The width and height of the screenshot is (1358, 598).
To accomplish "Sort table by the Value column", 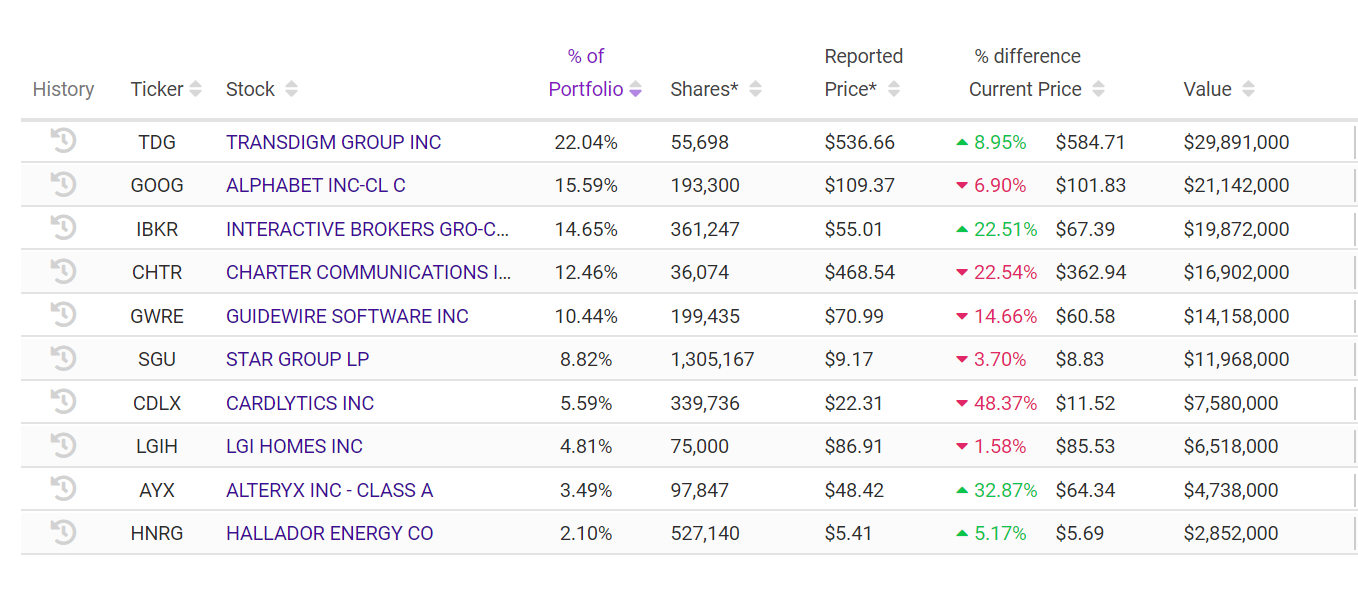I will click(1248, 89).
